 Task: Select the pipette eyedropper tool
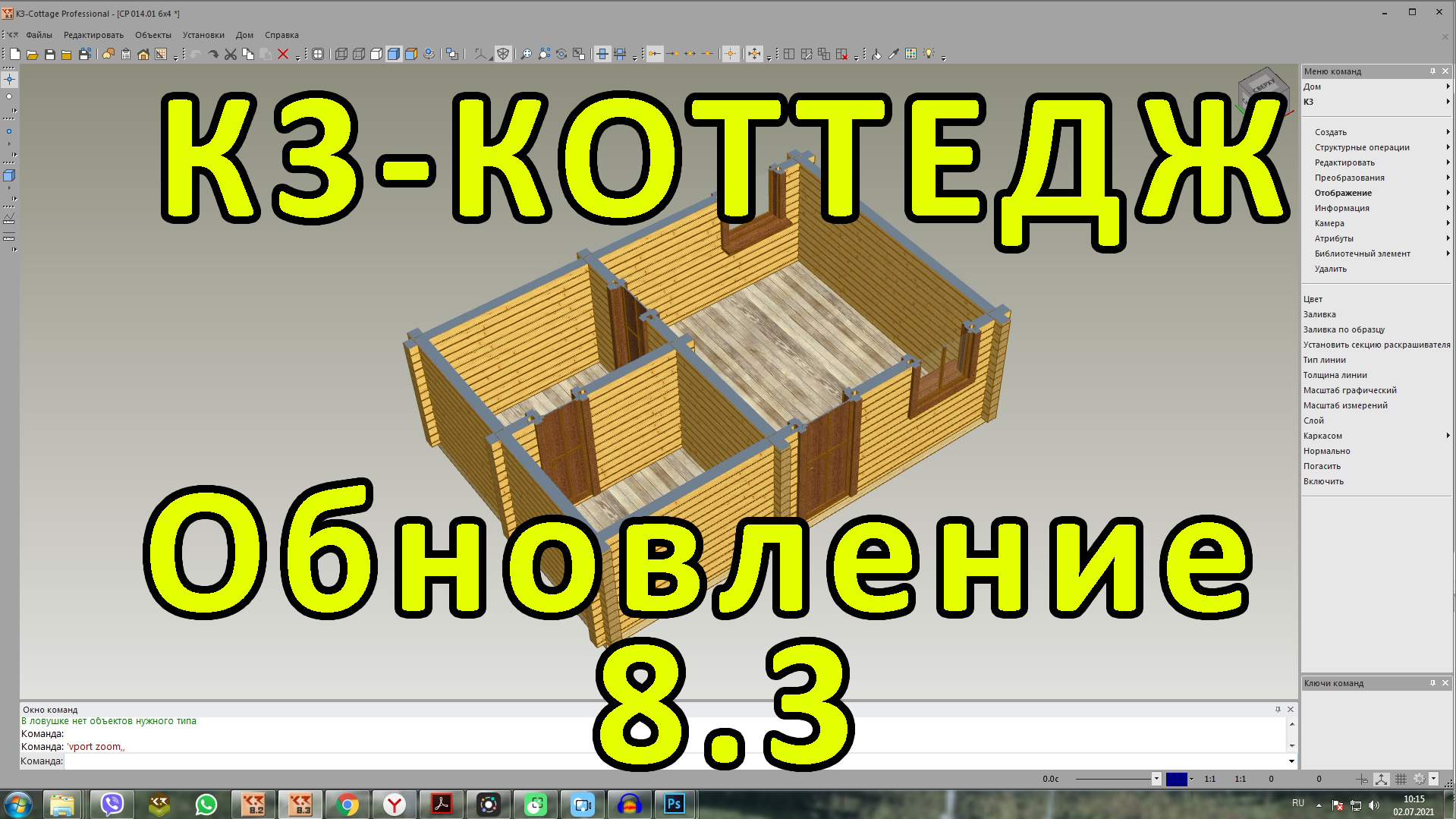(x=893, y=54)
